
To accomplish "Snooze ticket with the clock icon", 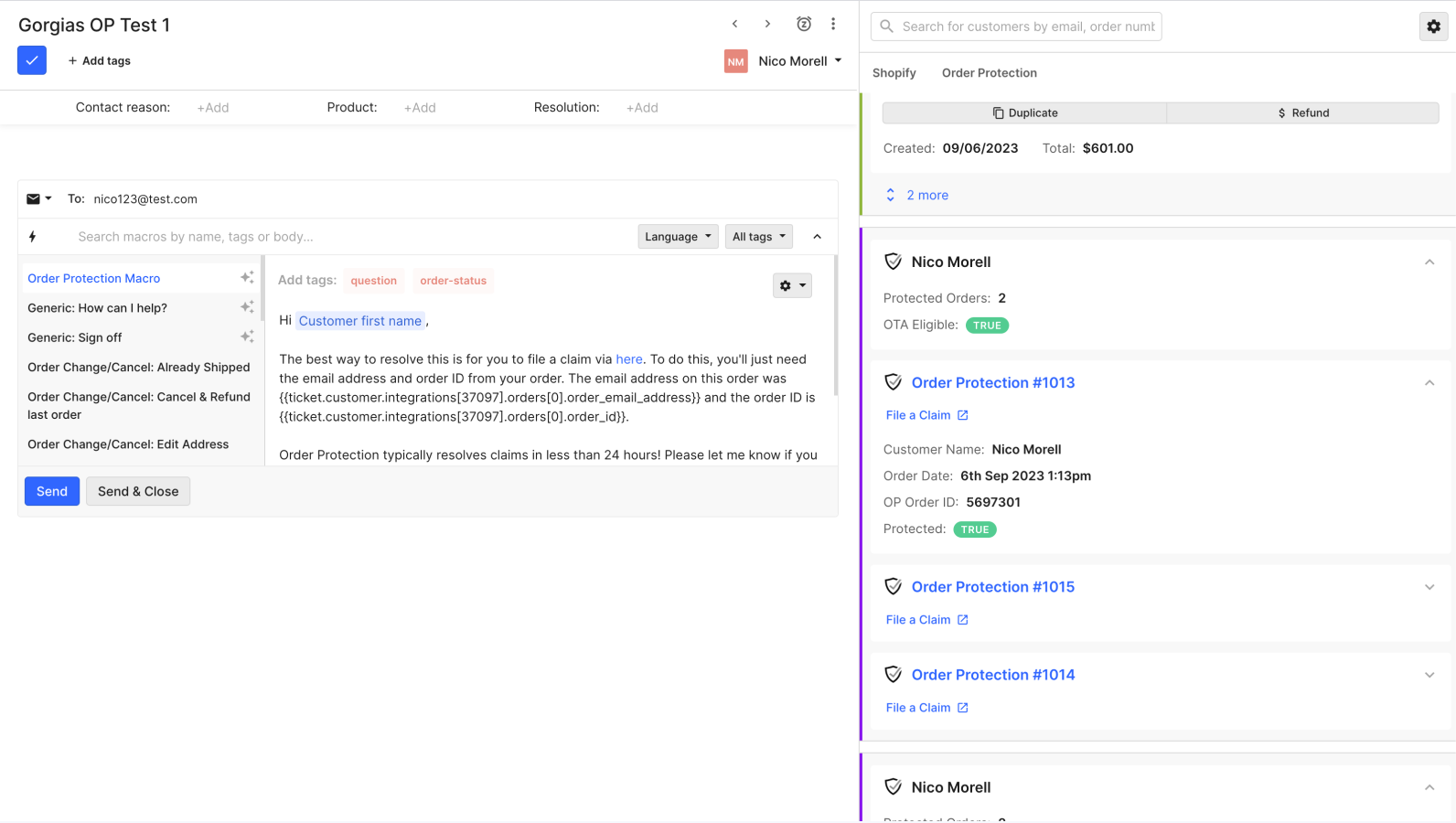I will pyautogui.click(x=804, y=24).
